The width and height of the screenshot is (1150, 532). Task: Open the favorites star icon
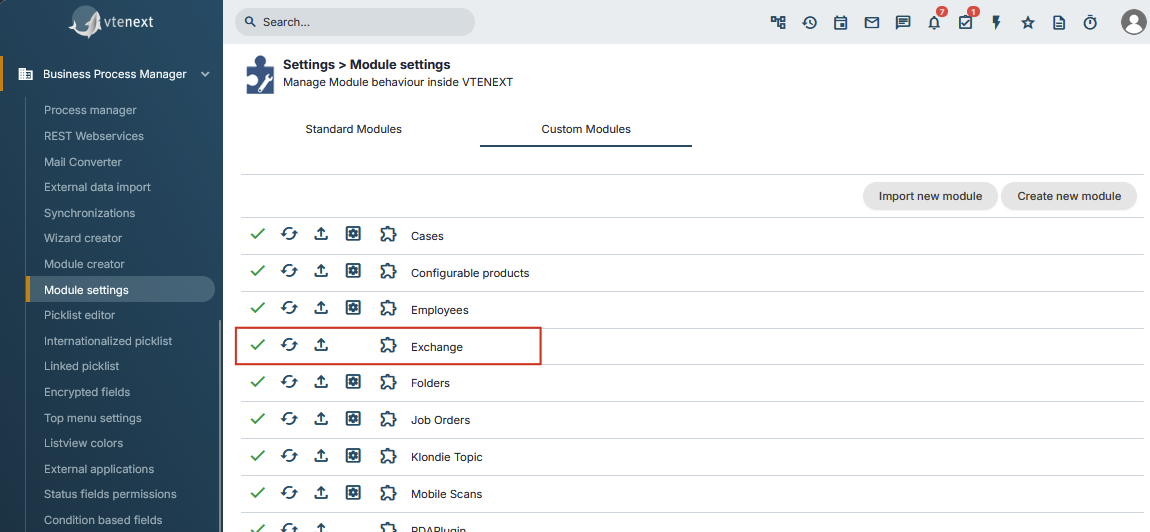tap(1028, 23)
